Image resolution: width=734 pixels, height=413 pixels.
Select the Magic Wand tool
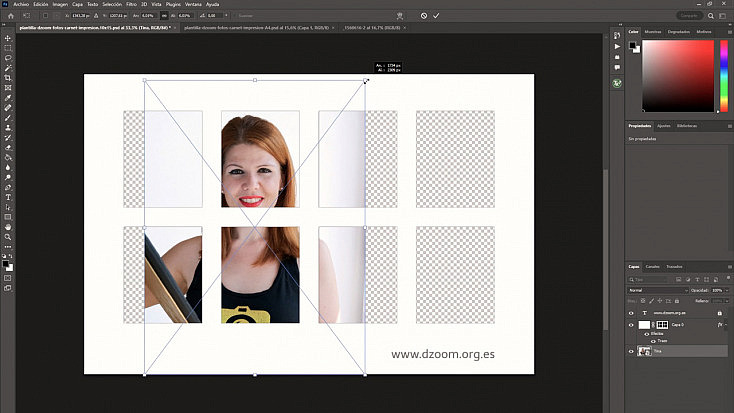8,68
